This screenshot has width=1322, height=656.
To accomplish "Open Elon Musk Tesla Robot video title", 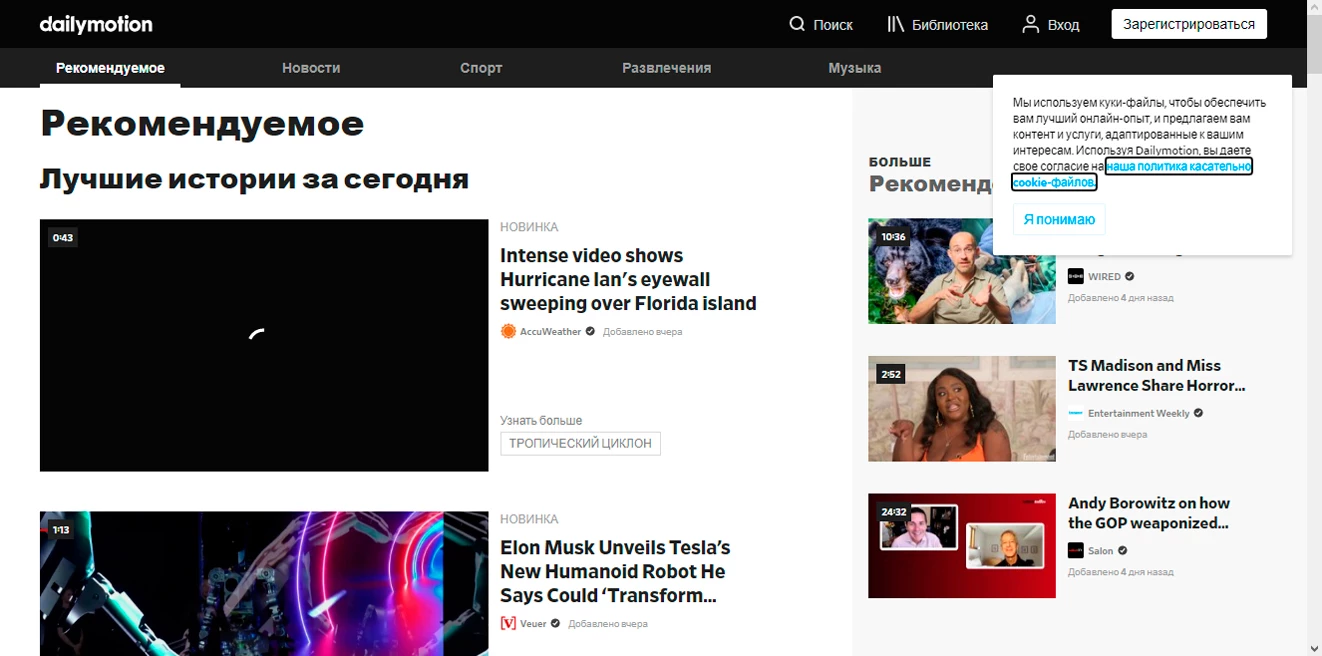I will [615, 571].
